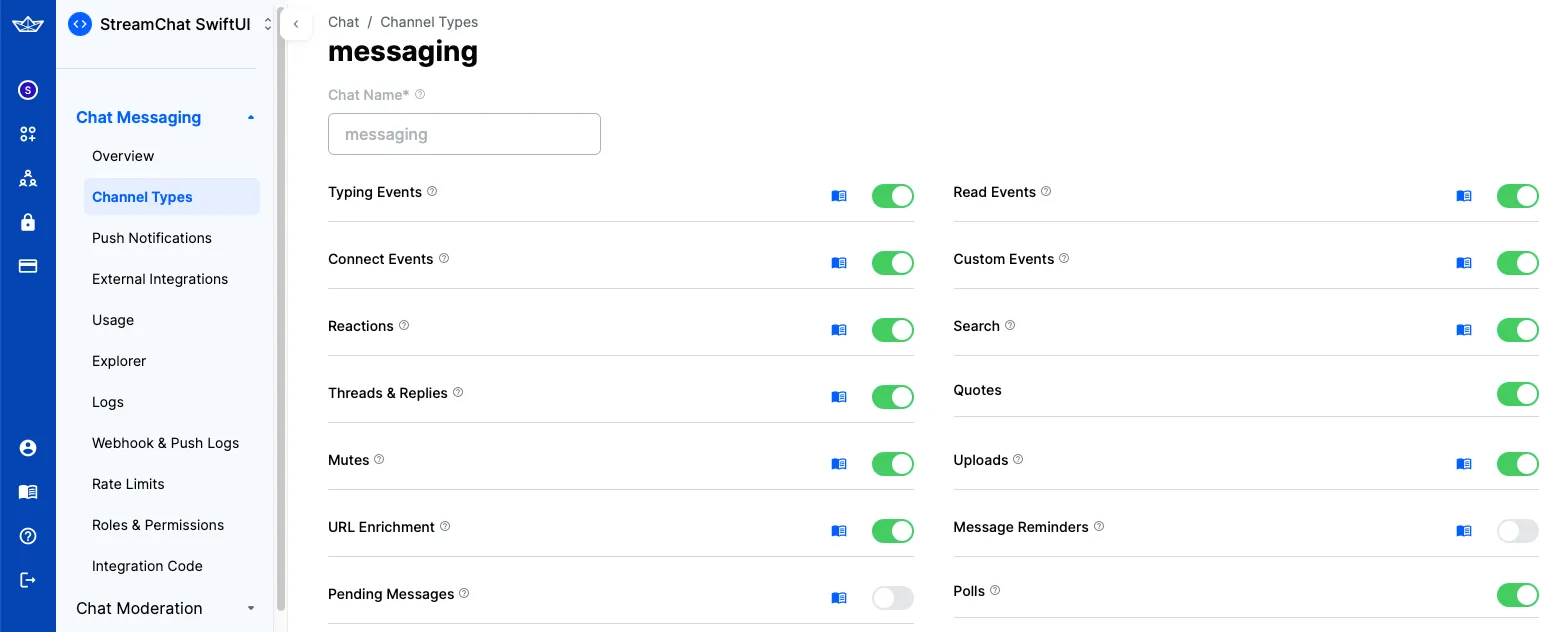The width and height of the screenshot is (1554, 632).
Task: Disable the Reactions toggle
Action: 892,330
